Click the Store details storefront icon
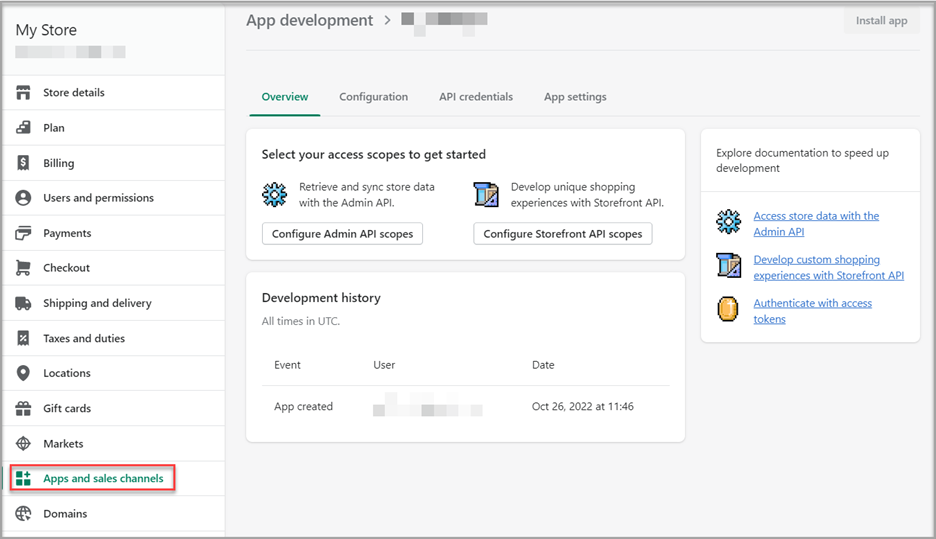 (23, 93)
